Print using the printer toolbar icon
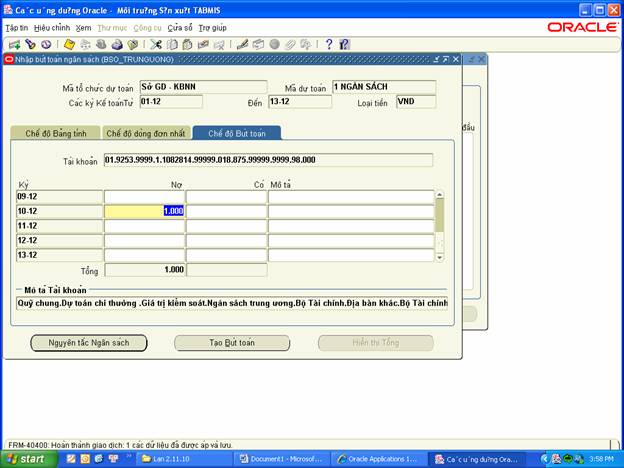Screen dimensions: 624x468 pyautogui.click(x=117, y=44)
